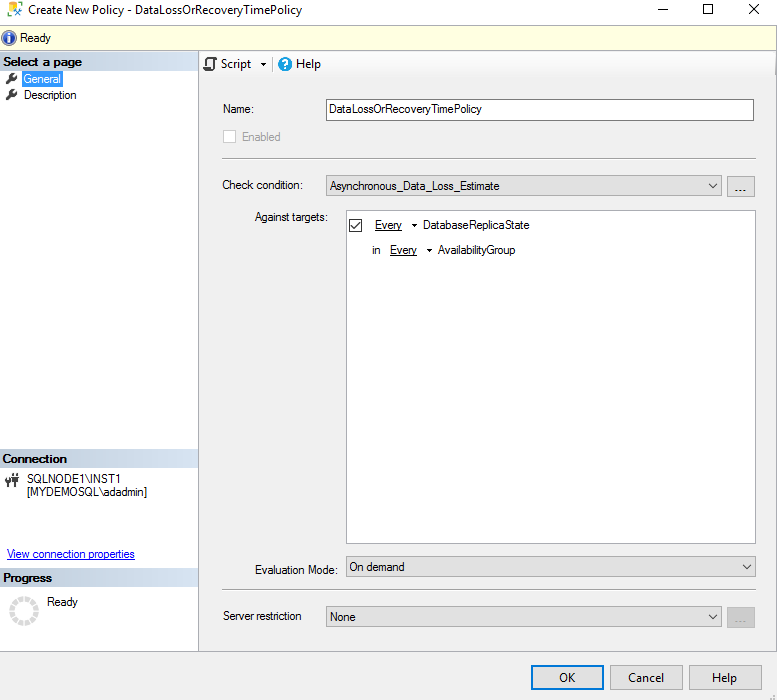Image resolution: width=777 pixels, height=700 pixels.
Task: Click ellipsis button next to Check condition
Action: 740,186
